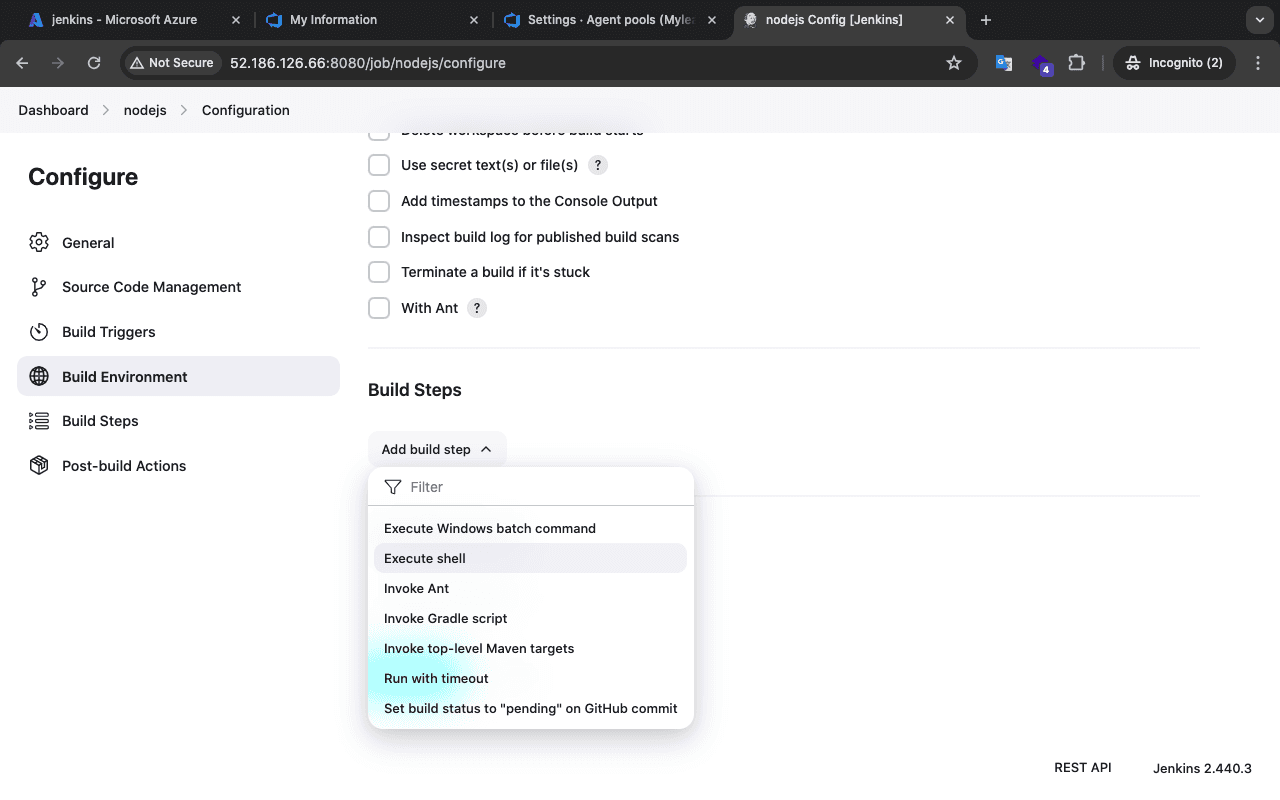Expand the Dashboard breadcrumb chevron
This screenshot has height=800, width=1280.
point(106,110)
